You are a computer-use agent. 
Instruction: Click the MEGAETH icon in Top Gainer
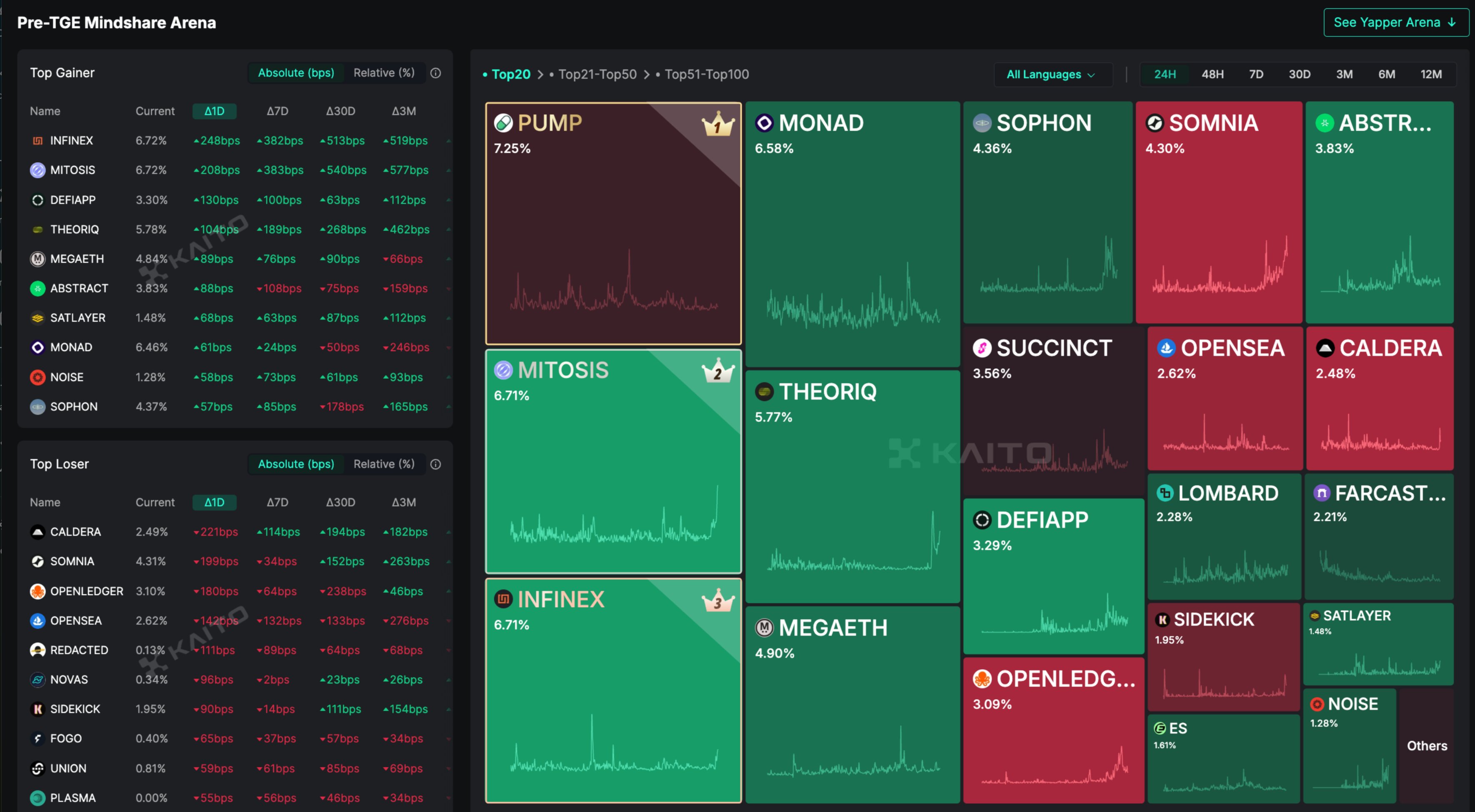click(38, 259)
